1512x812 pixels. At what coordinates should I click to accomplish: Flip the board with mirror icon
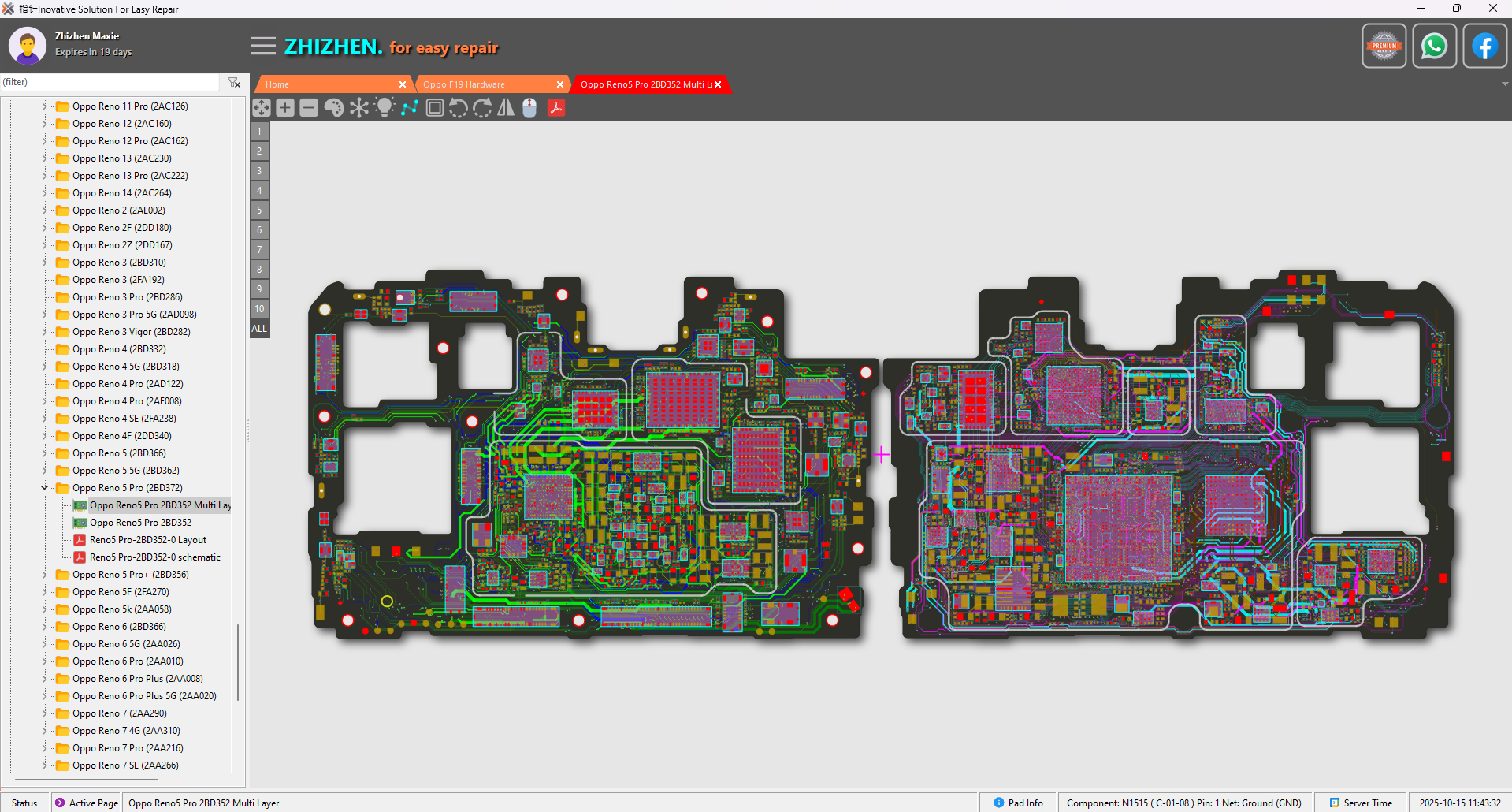click(x=506, y=108)
